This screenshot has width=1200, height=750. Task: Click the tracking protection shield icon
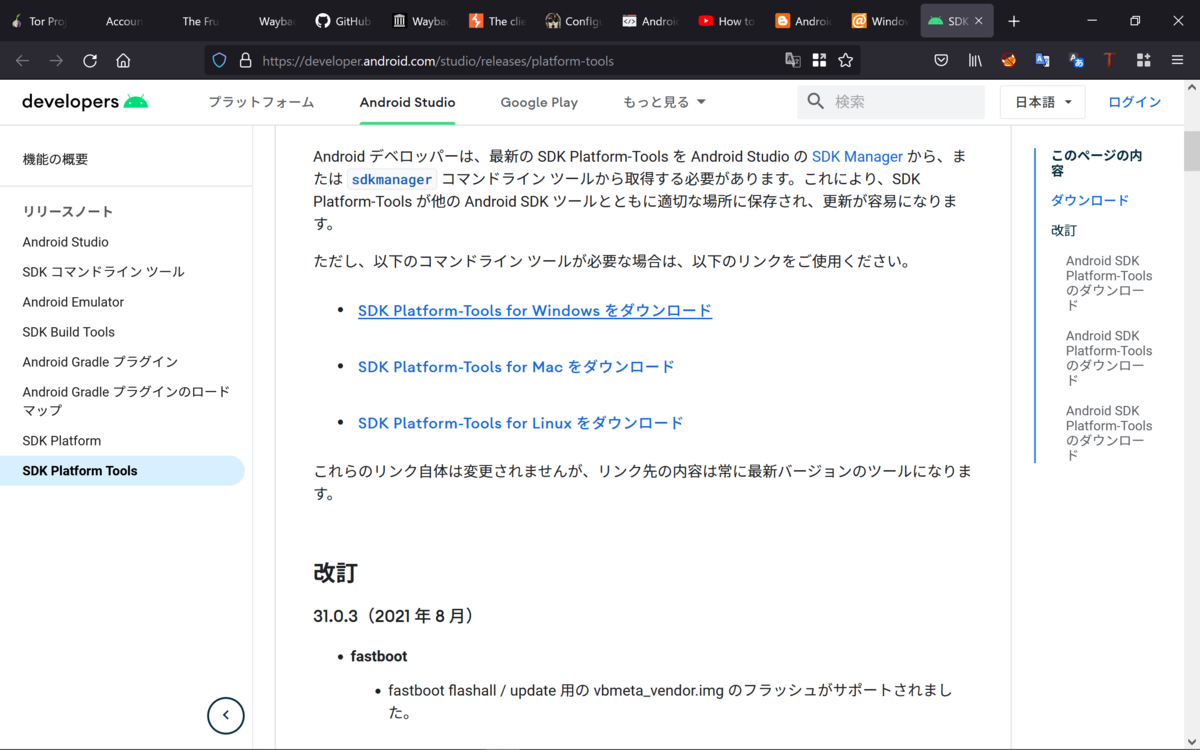(220, 61)
